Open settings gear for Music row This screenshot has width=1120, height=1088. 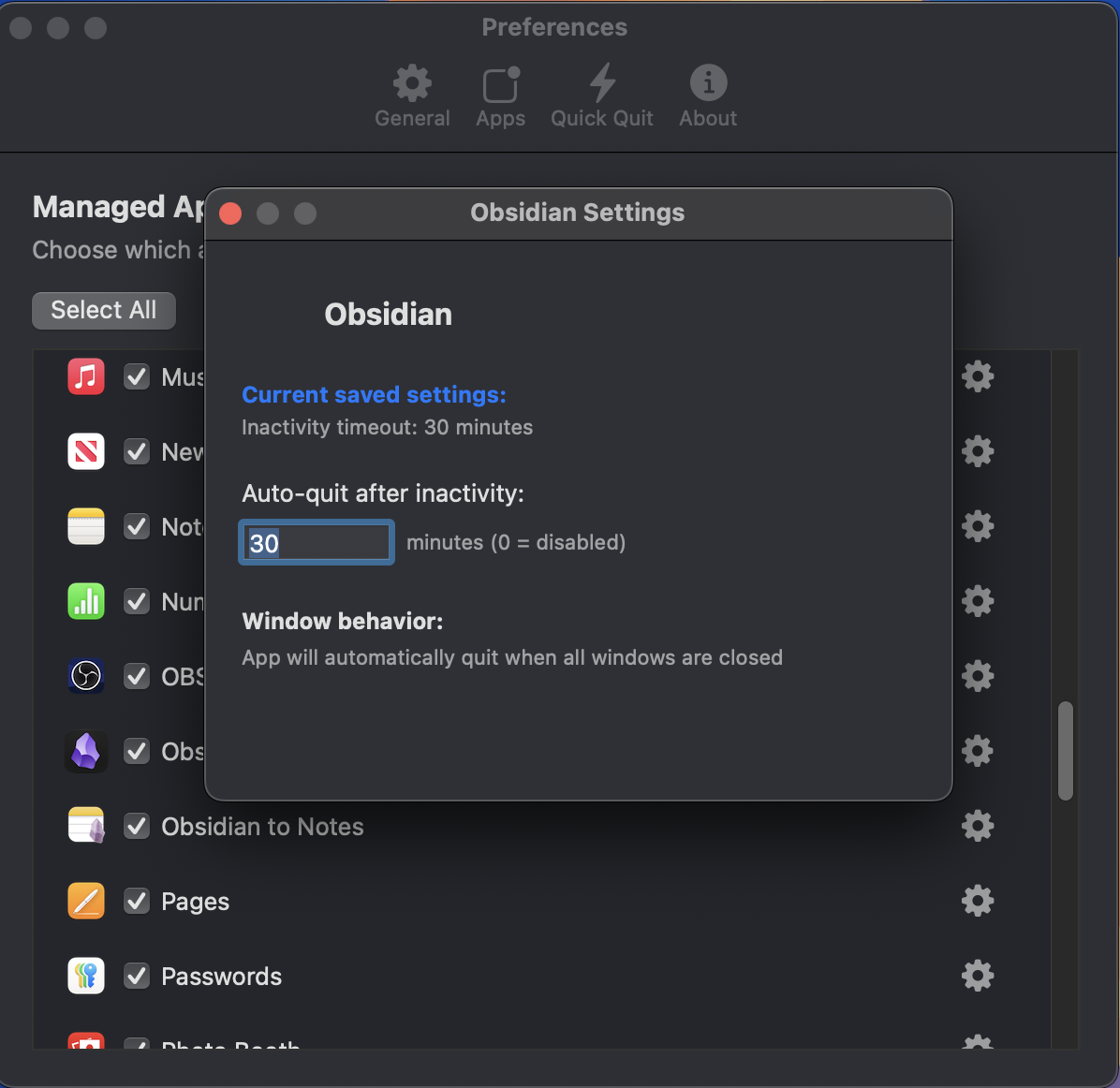[977, 376]
